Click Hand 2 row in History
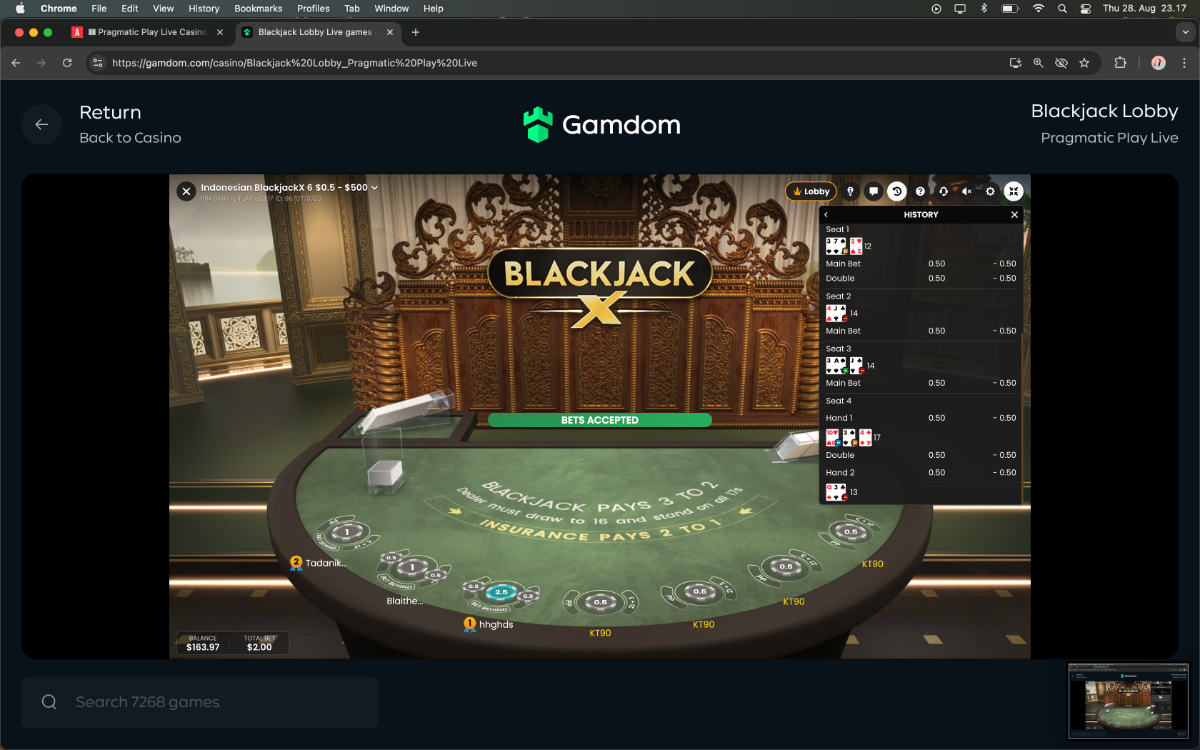 [x=920, y=472]
